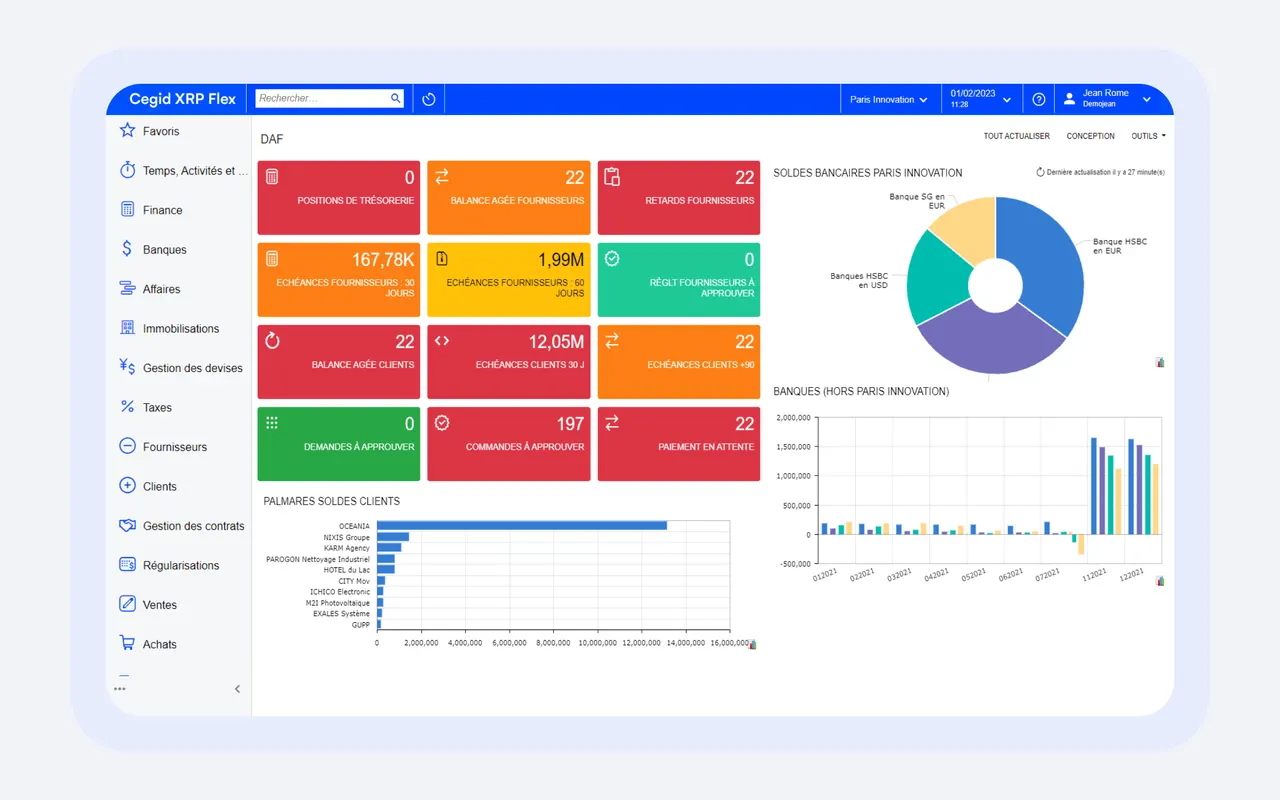Select the Régularisations sidebar icon

tap(127, 565)
